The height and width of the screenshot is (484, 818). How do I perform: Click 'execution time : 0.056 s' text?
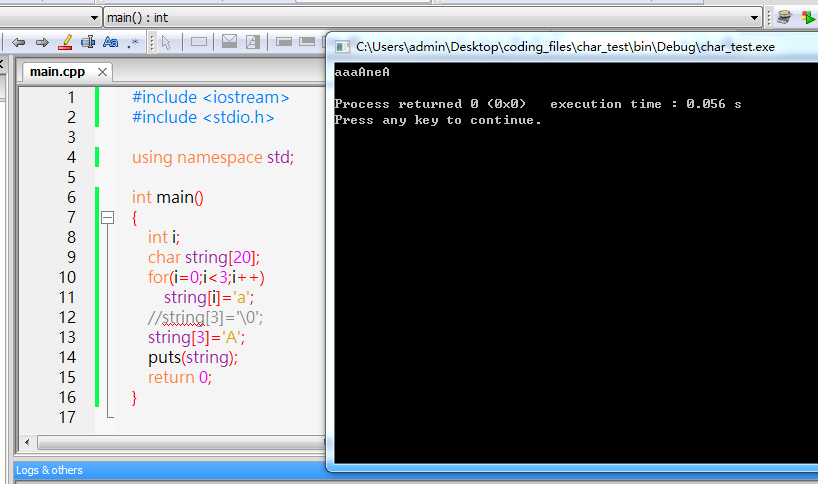[x=646, y=104]
